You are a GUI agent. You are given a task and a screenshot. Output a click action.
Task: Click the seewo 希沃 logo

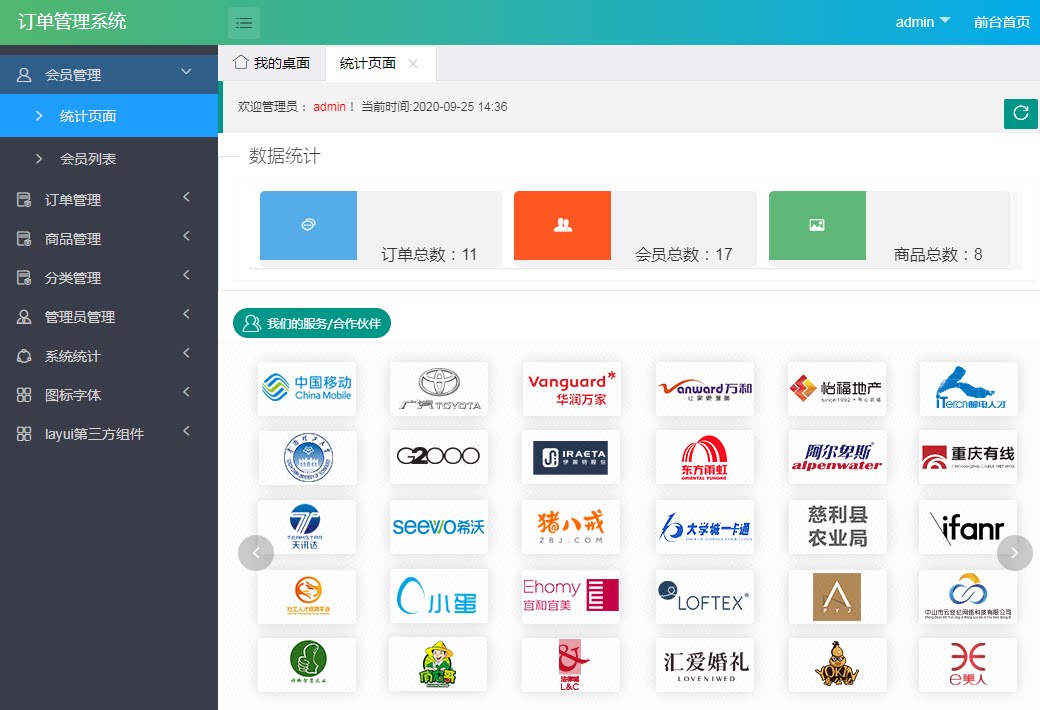(438, 527)
